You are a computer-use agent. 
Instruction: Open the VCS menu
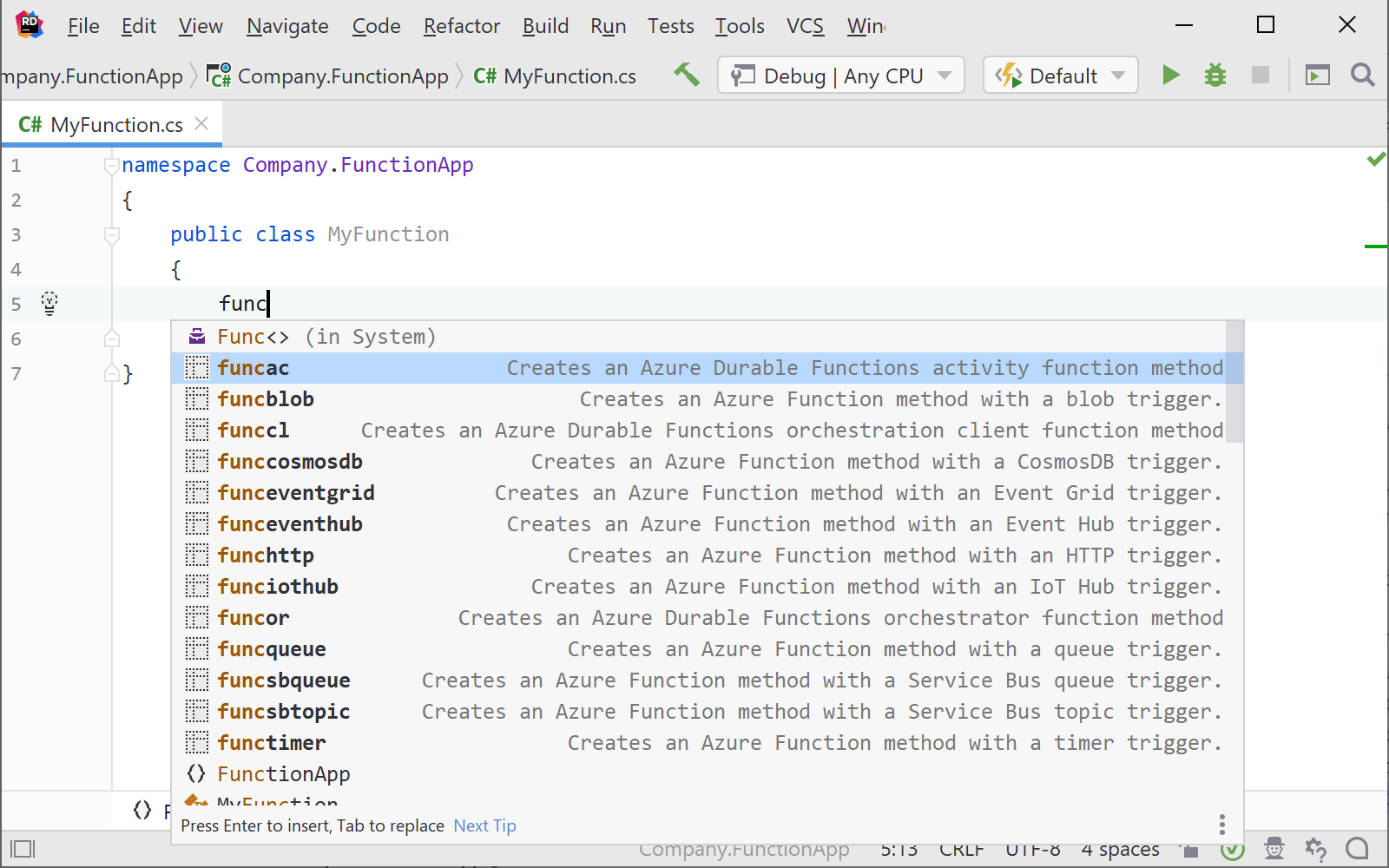coord(806,26)
